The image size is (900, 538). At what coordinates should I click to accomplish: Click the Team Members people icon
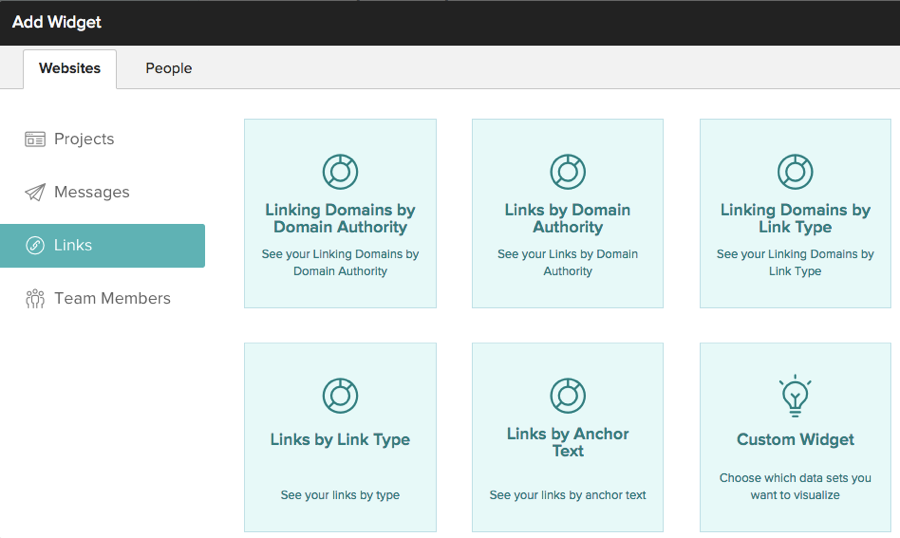click(x=35, y=298)
